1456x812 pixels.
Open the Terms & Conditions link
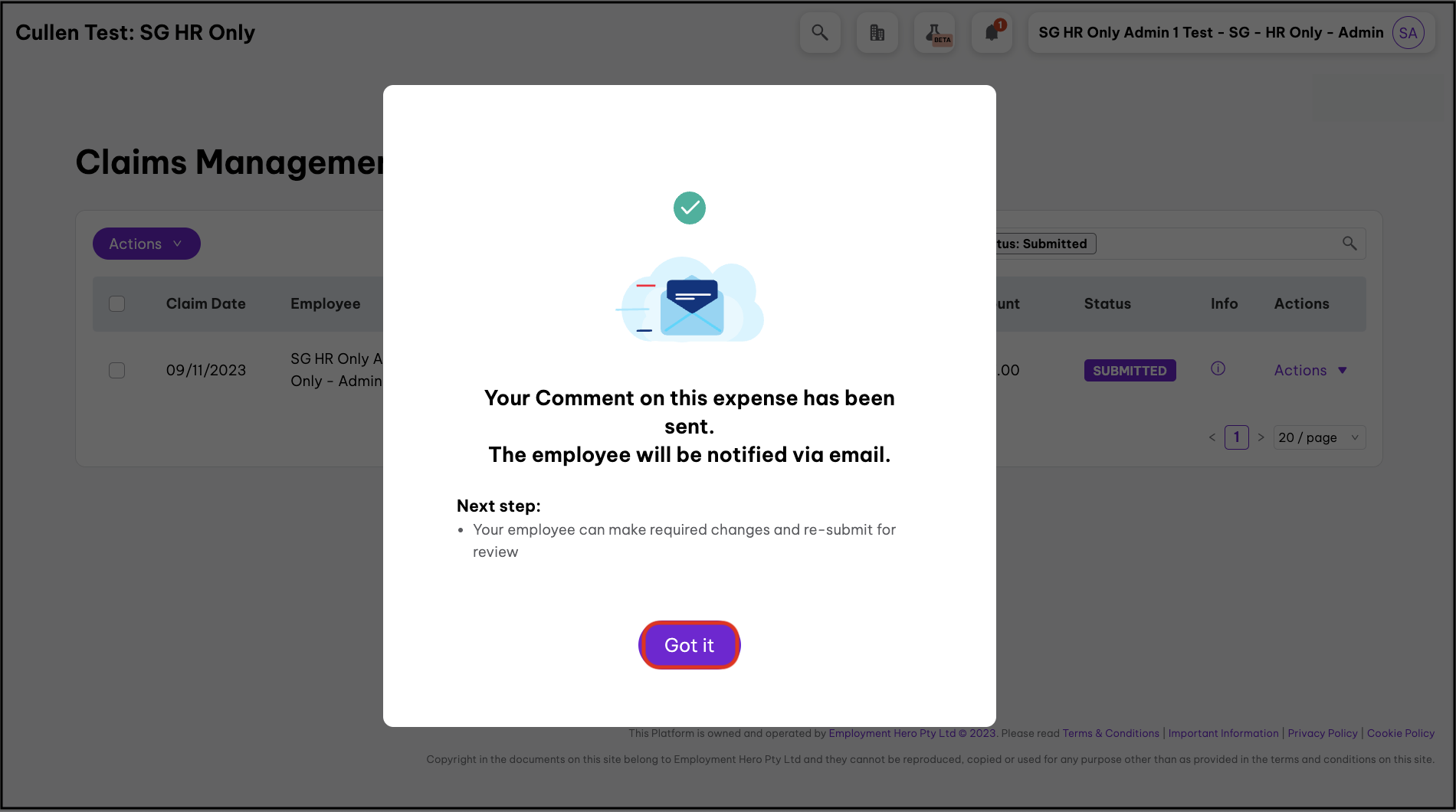tap(1110, 733)
